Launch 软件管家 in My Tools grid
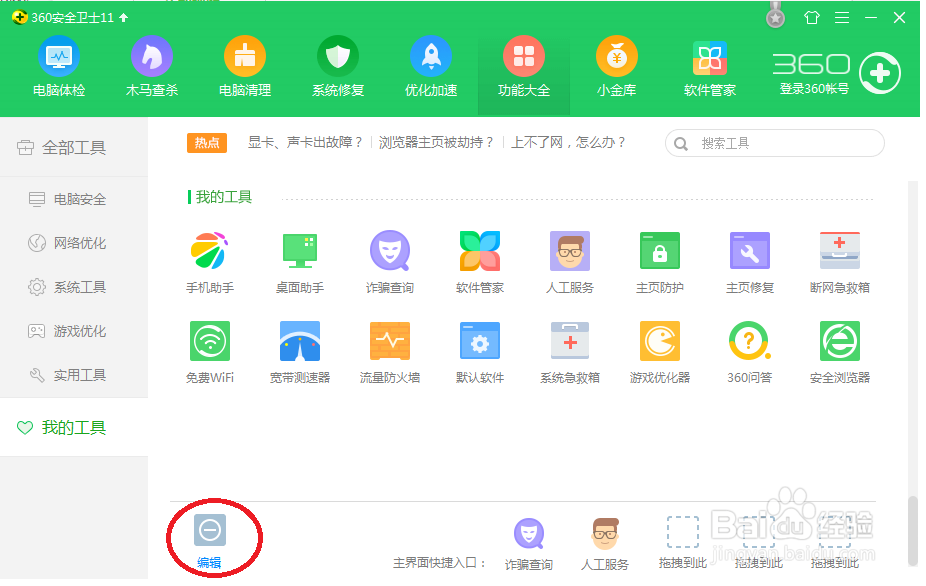926x586 pixels. click(x=480, y=262)
